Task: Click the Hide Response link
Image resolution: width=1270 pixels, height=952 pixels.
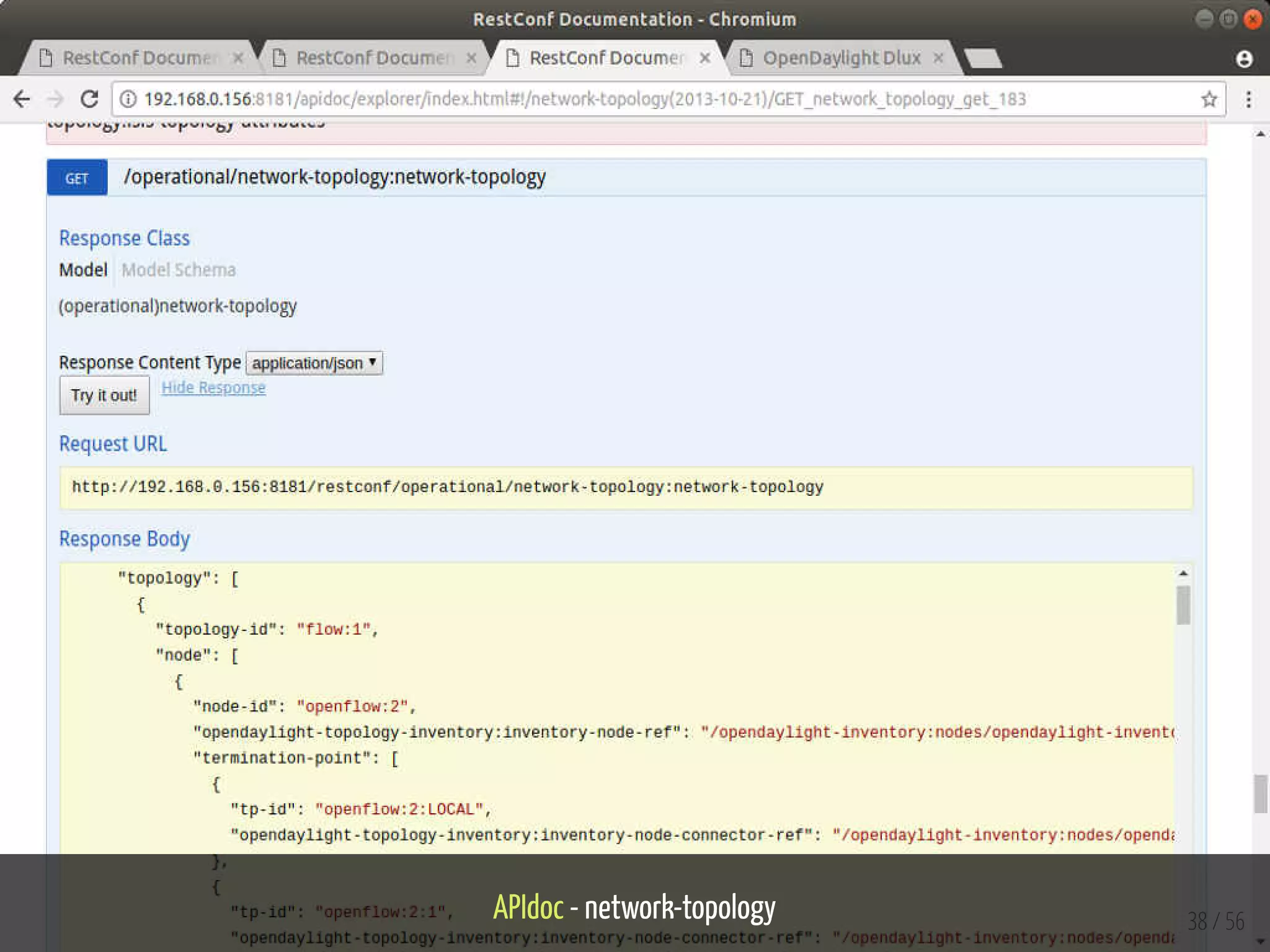Action: click(x=213, y=388)
